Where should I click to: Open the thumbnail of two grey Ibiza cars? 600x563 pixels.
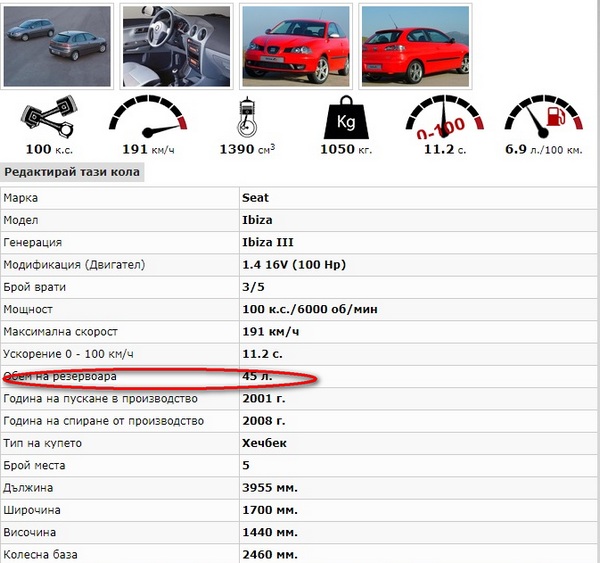57,46
